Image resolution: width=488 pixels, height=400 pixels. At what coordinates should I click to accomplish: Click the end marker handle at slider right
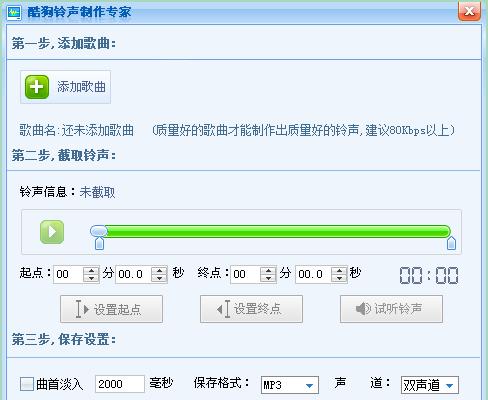coord(451,243)
